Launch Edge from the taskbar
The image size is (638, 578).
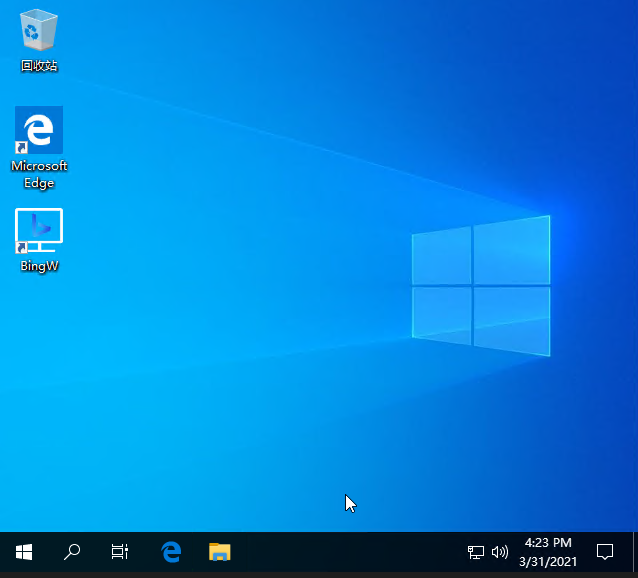click(x=171, y=552)
